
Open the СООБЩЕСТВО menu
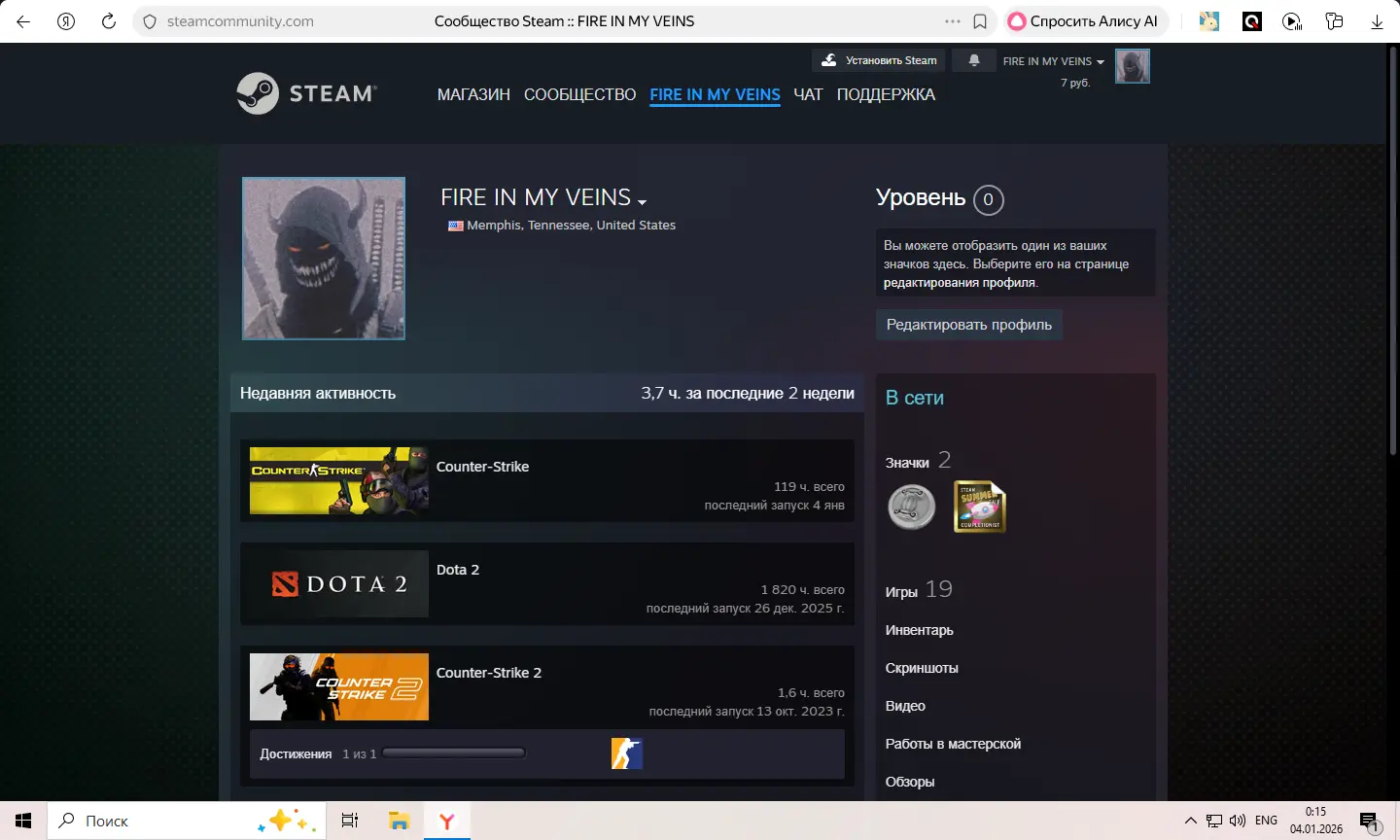pos(579,94)
